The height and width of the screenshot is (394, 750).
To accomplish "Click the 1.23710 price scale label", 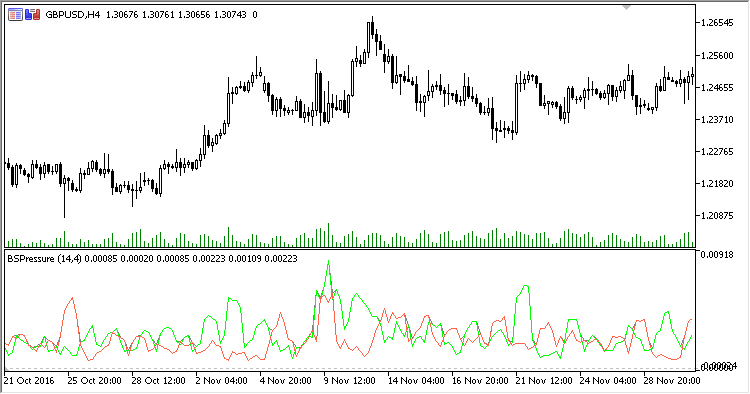I will tap(717, 120).
